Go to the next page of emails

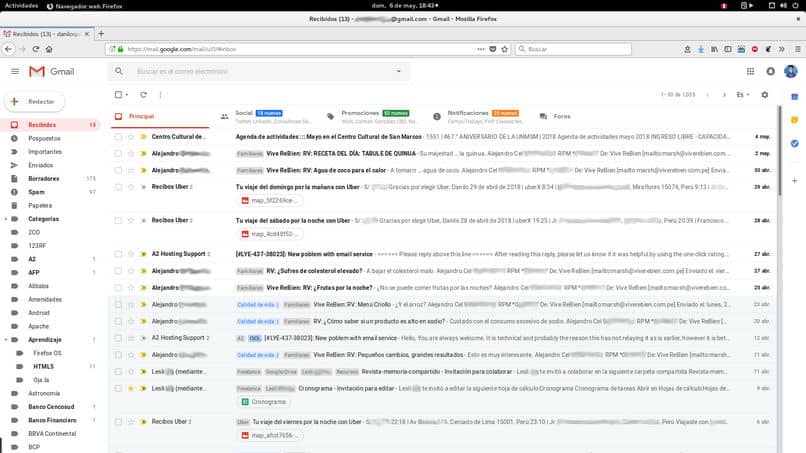[x=724, y=95]
